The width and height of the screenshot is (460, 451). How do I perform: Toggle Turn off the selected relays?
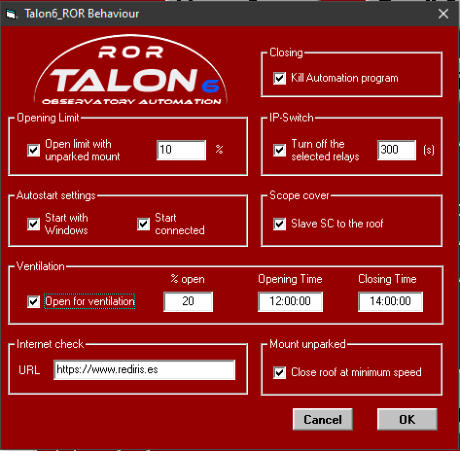point(279,150)
